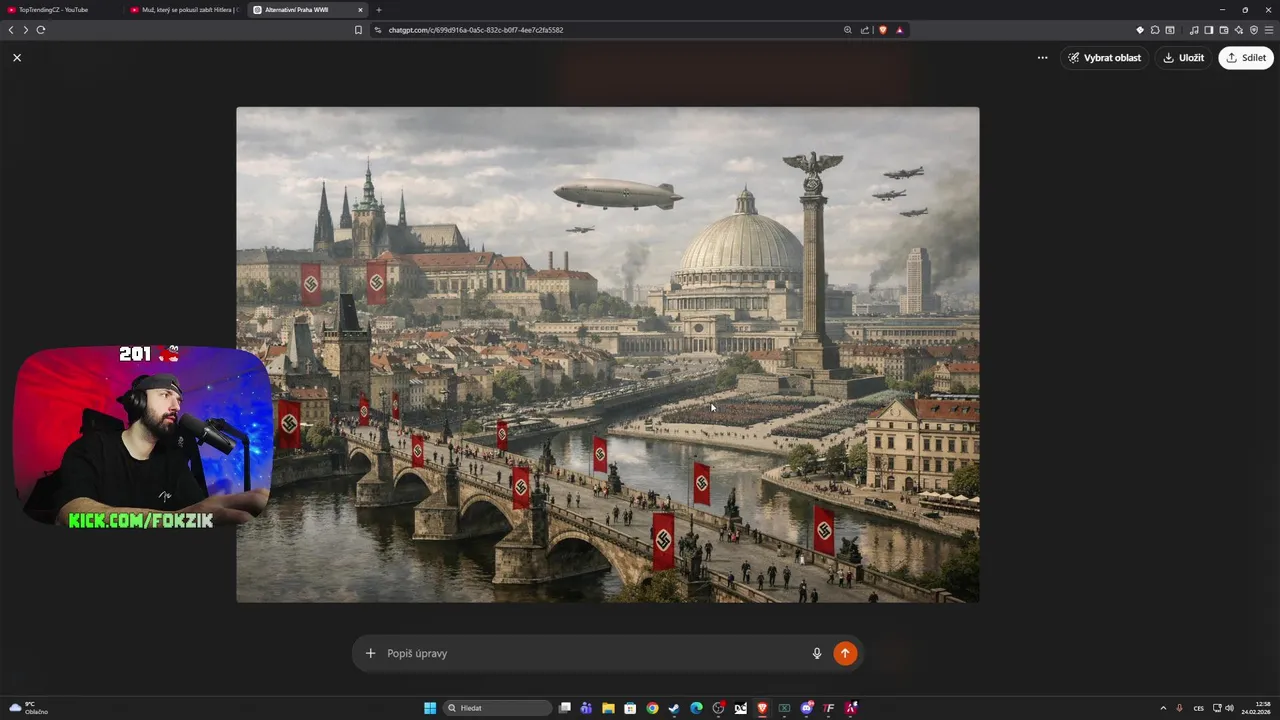The image size is (1280, 720).
Task: Open the three-dot more options menu
Action: pyautogui.click(x=1042, y=58)
